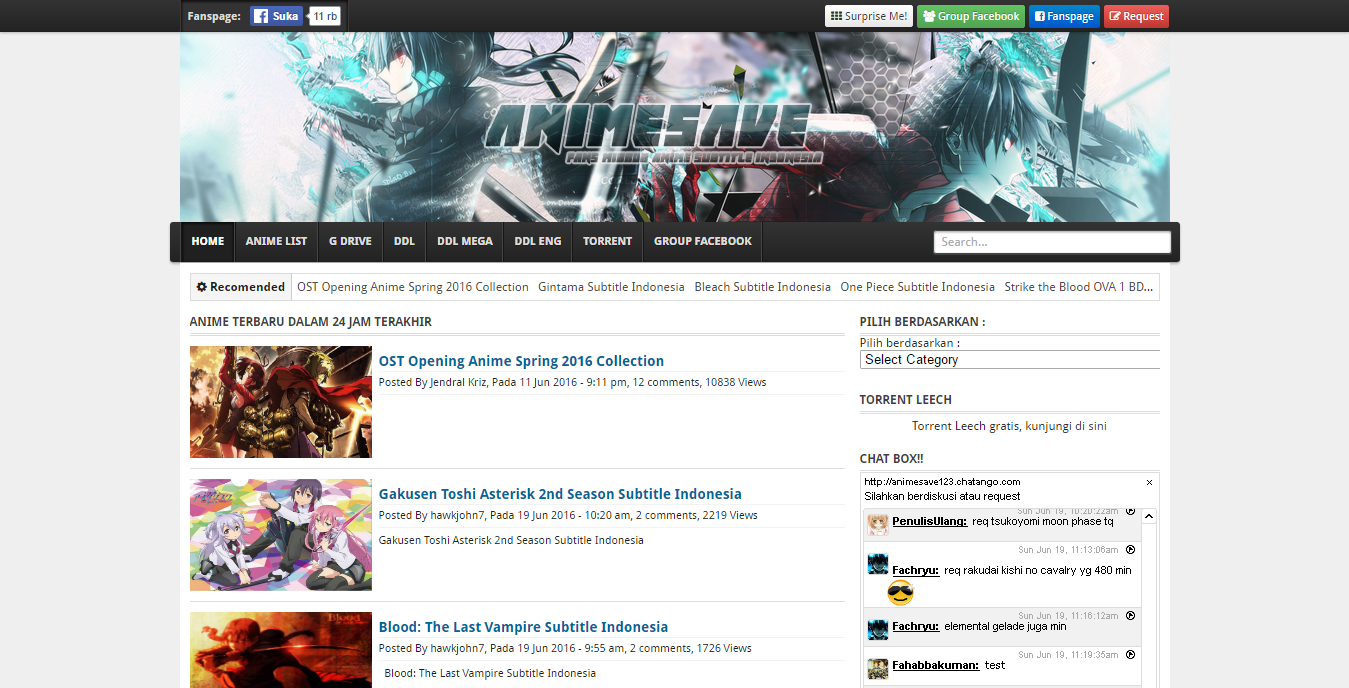Open the blue Fanspage button
Screen dimensions: 1349x688
click(x=1064, y=16)
